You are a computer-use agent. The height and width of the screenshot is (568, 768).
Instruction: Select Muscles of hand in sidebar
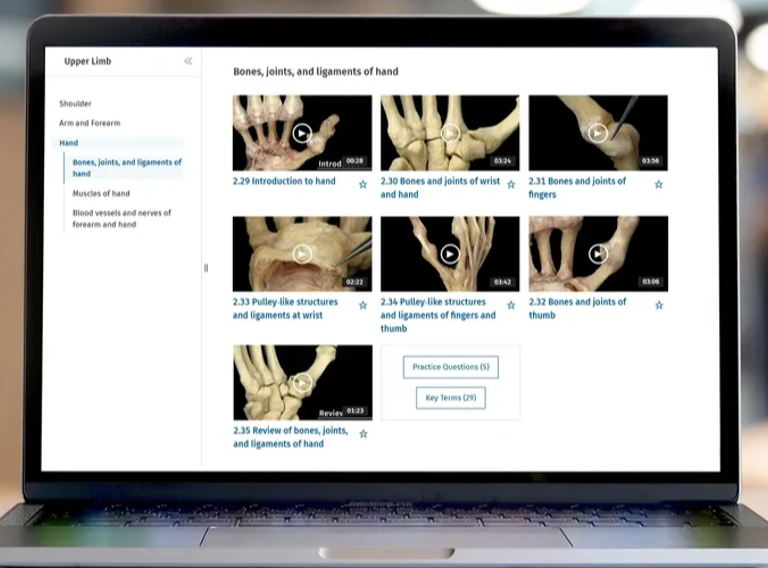[101, 194]
